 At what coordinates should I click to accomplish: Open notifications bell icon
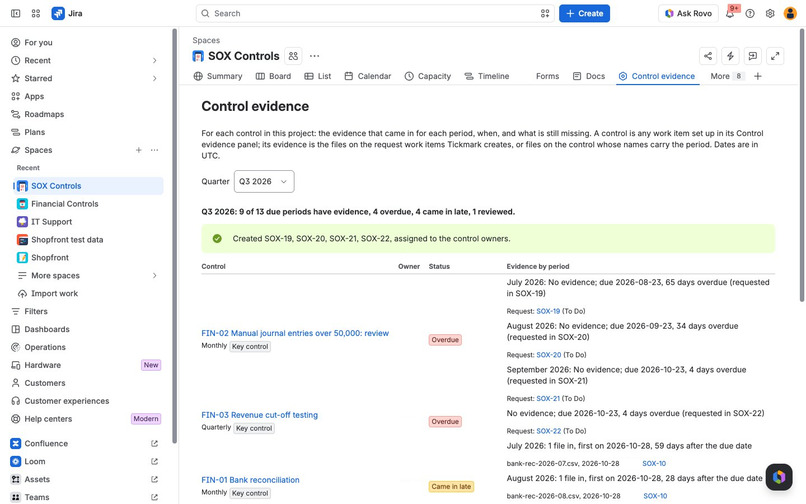click(730, 13)
